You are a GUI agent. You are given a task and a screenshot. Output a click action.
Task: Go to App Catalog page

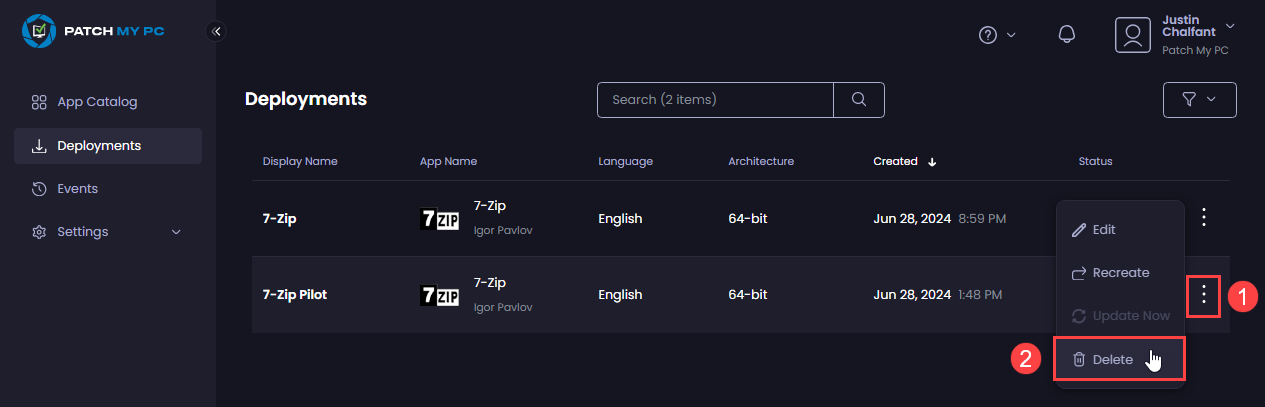[97, 102]
